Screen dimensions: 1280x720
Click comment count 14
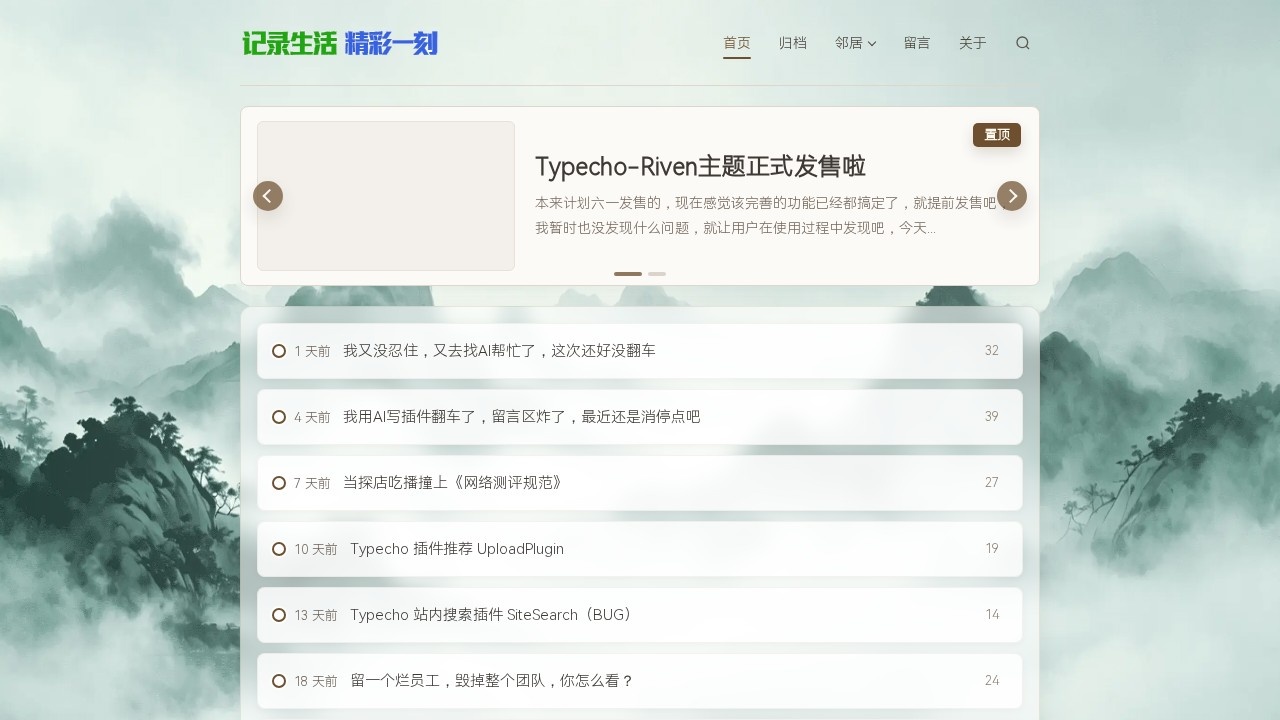[x=992, y=615]
